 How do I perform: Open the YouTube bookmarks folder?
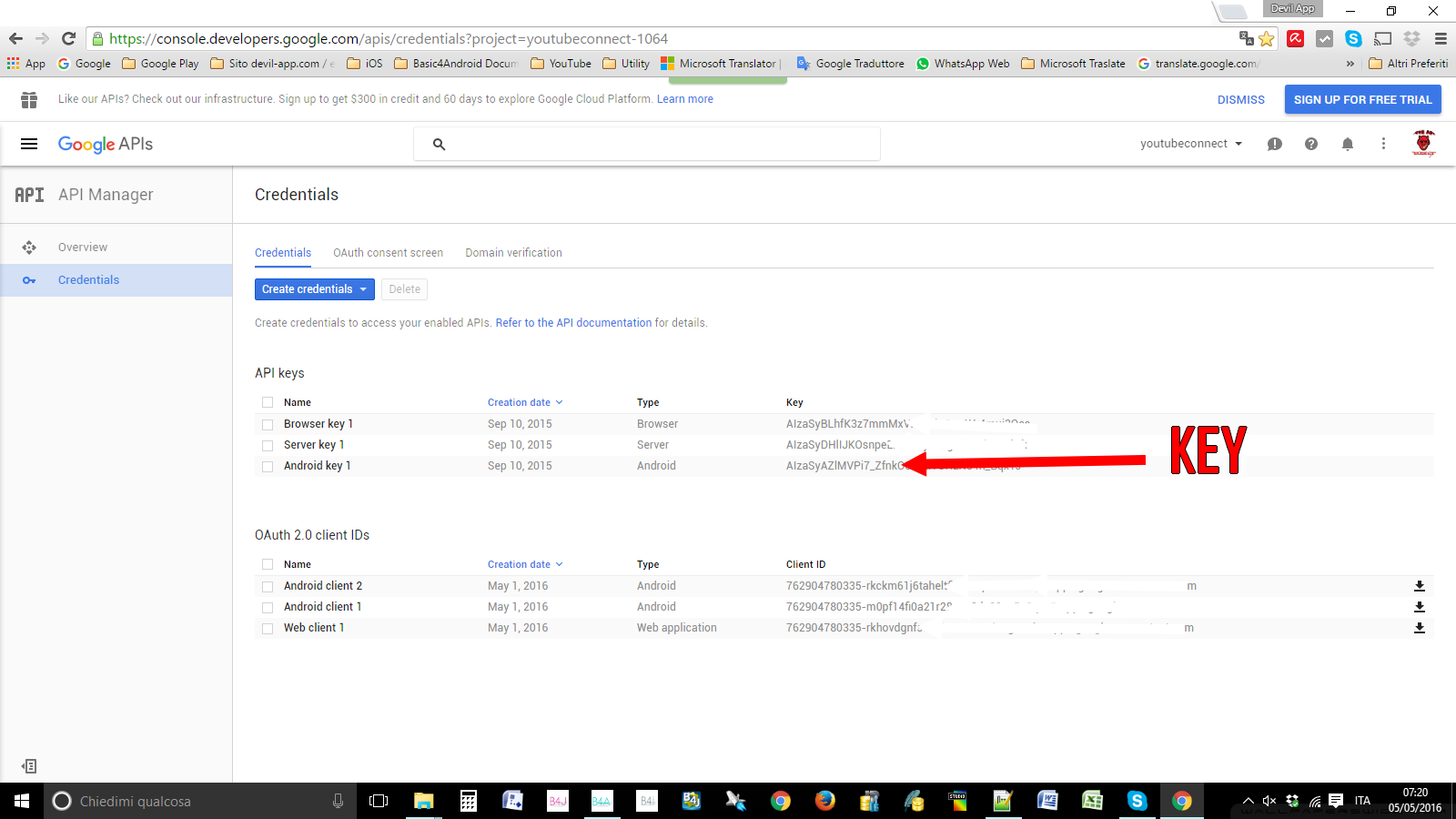pos(561,64)
